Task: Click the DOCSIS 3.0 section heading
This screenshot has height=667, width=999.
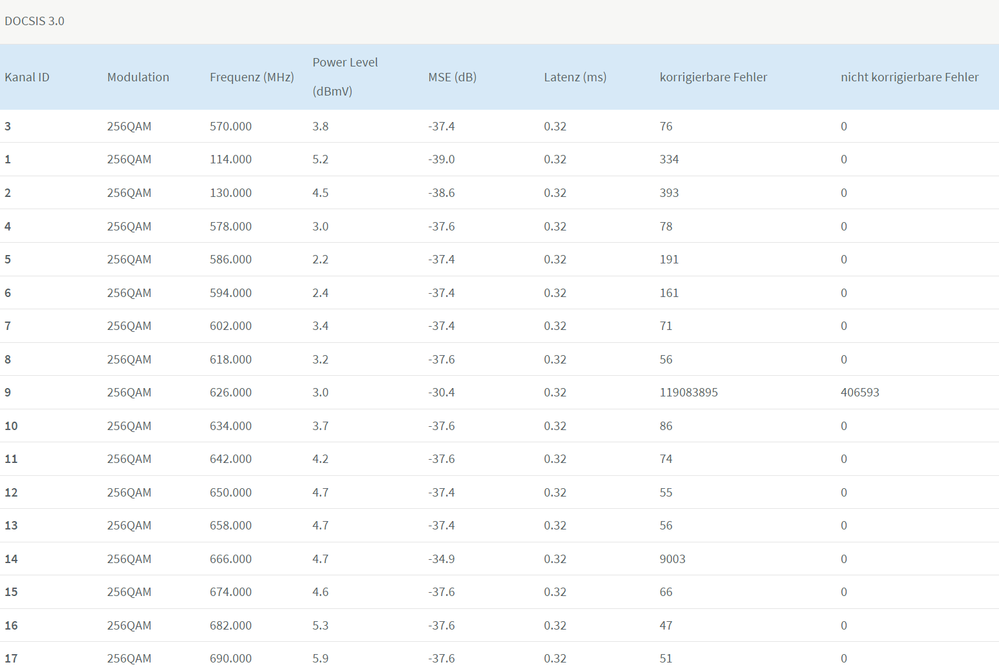Action: (35, 21)
